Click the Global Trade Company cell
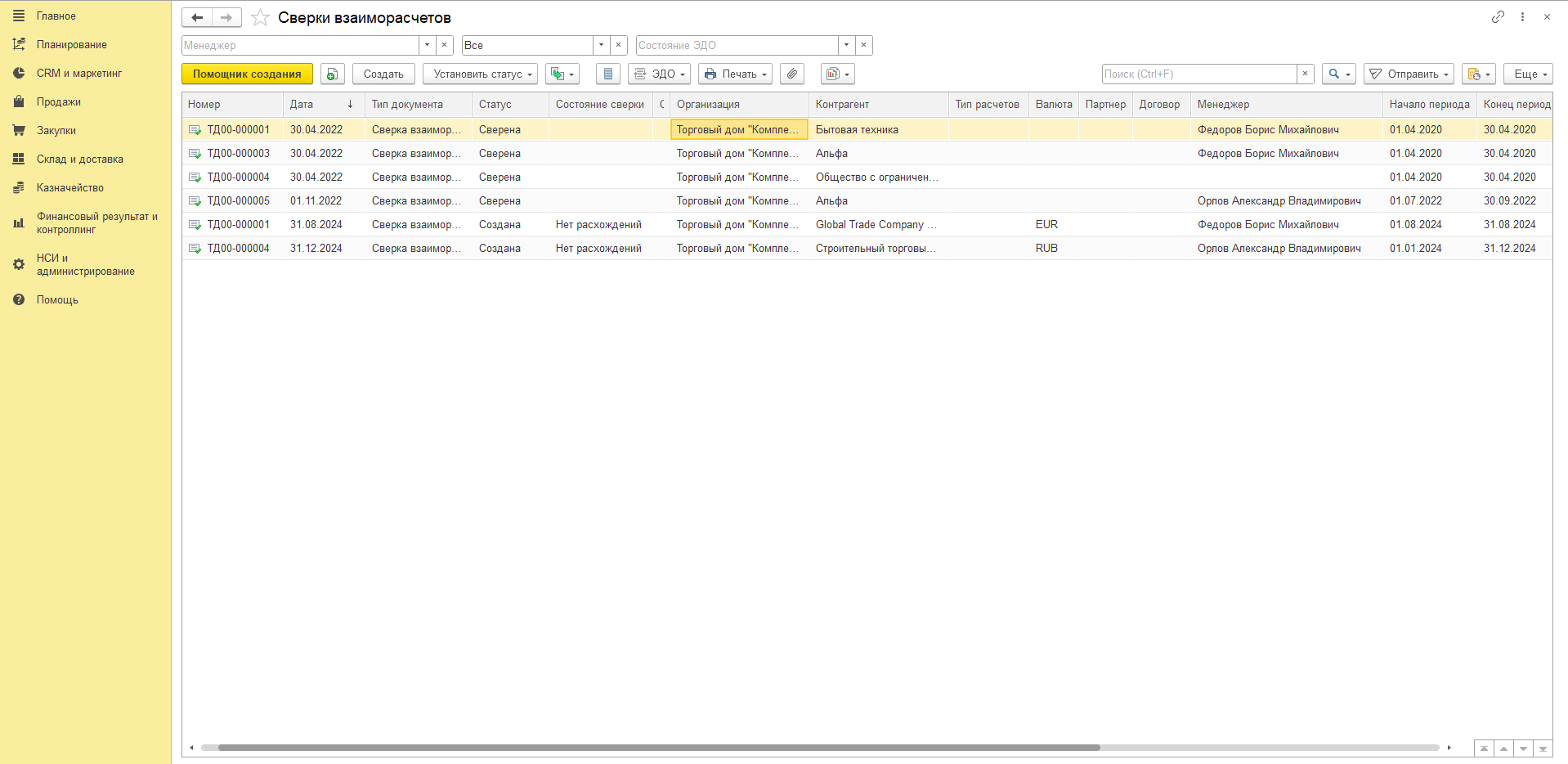The width and height of the screenshot is (1568, 764). click(x=878, y=224)
